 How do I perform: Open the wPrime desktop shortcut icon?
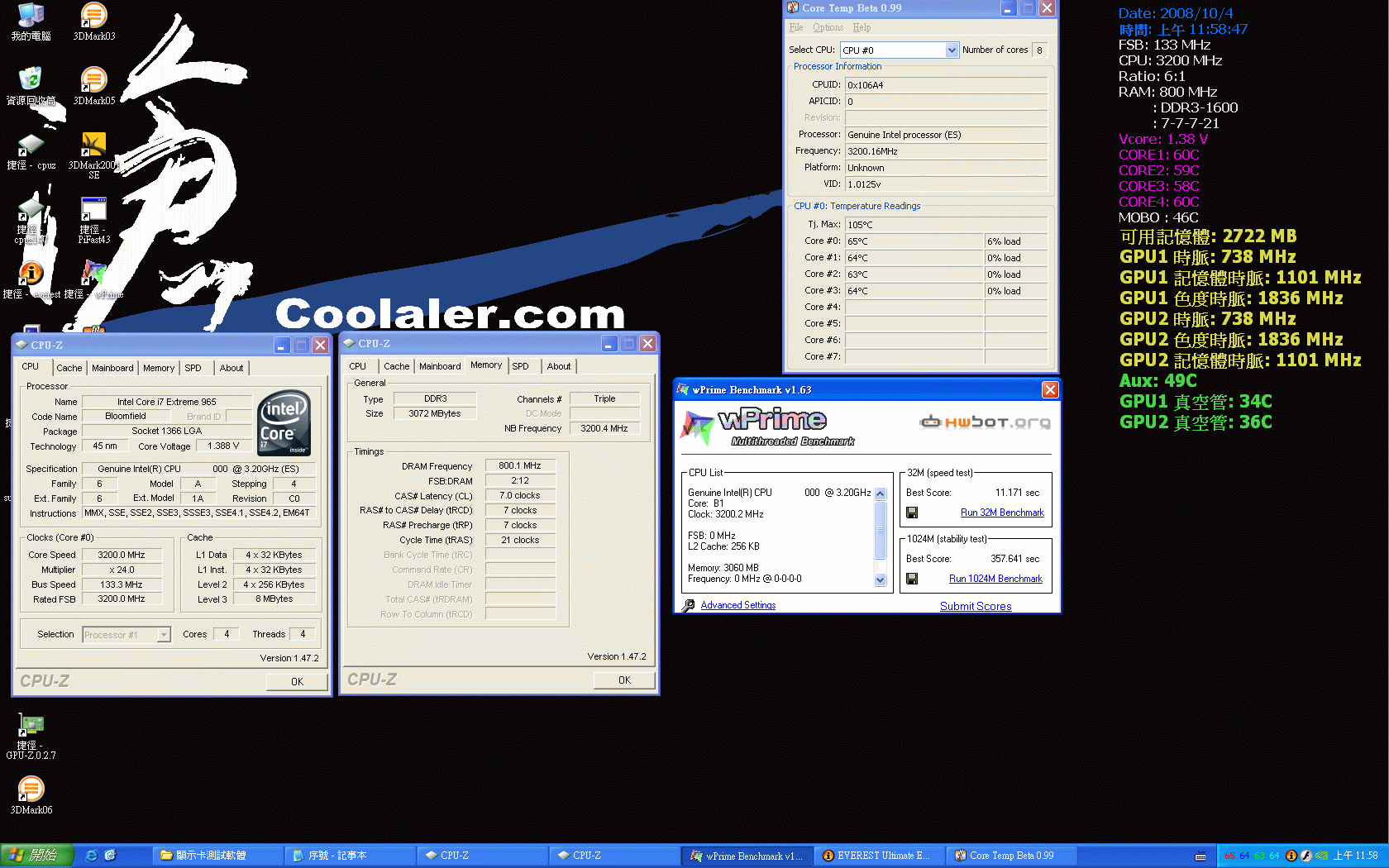click(93, 279)
